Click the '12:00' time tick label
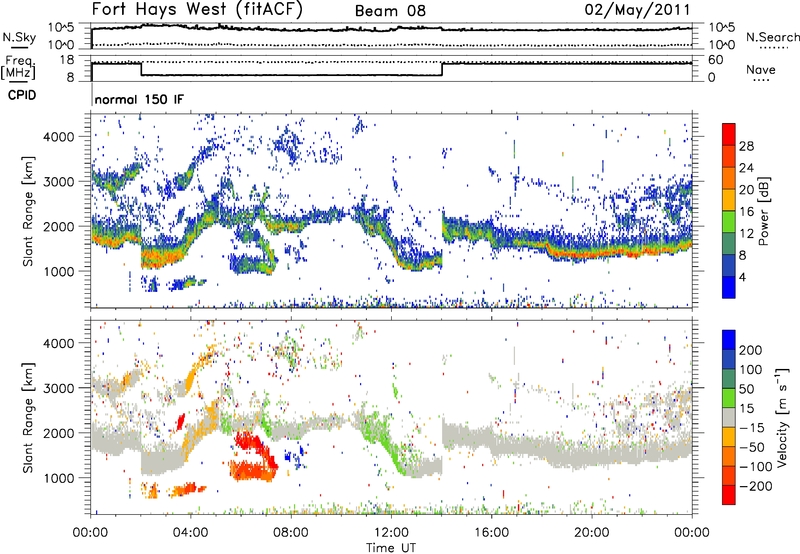Screen dimensions: 800x554 click(391, 533)
